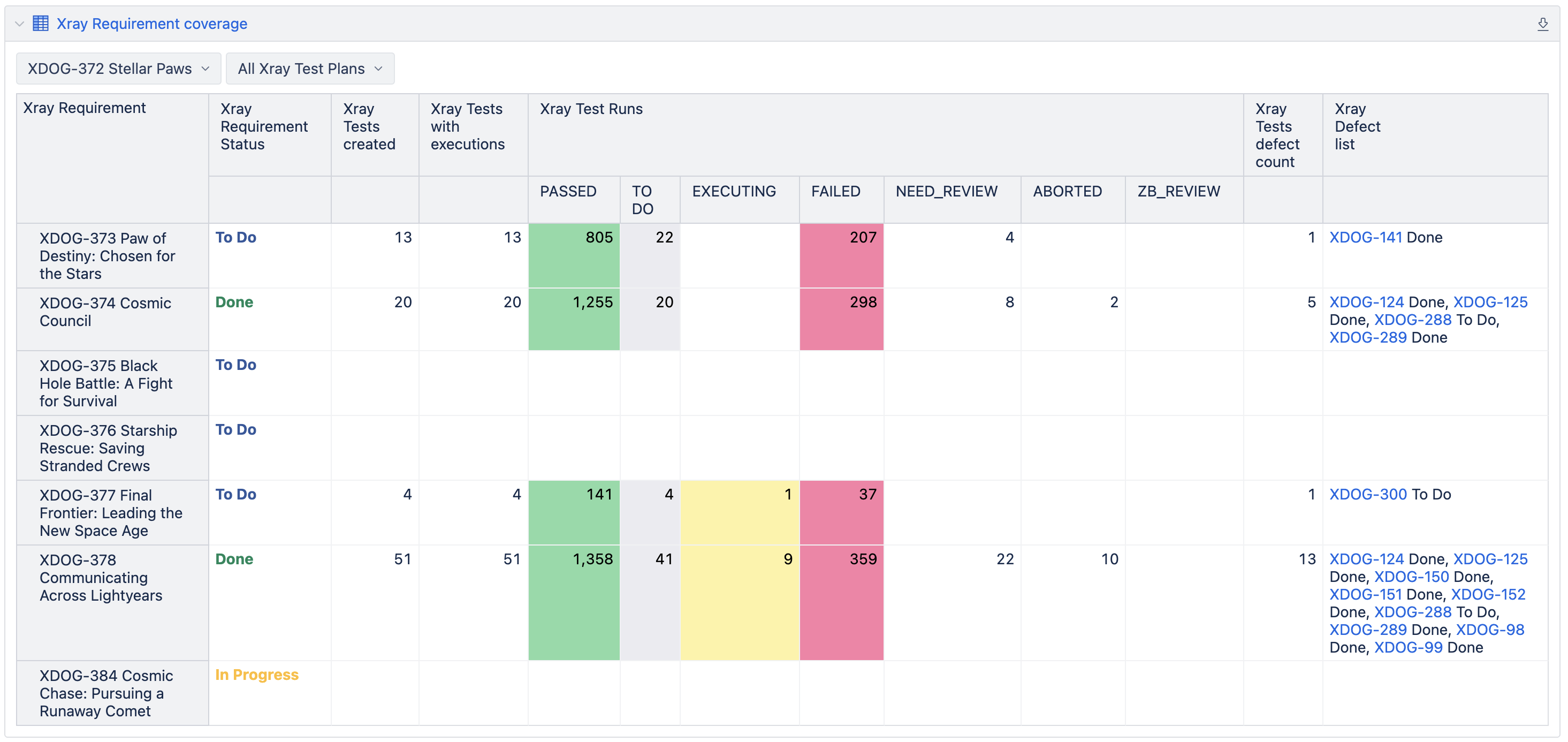1568x742 pixels.
Task: Open defect XDOG-125 in the last row
Action: click(1490, 559)
